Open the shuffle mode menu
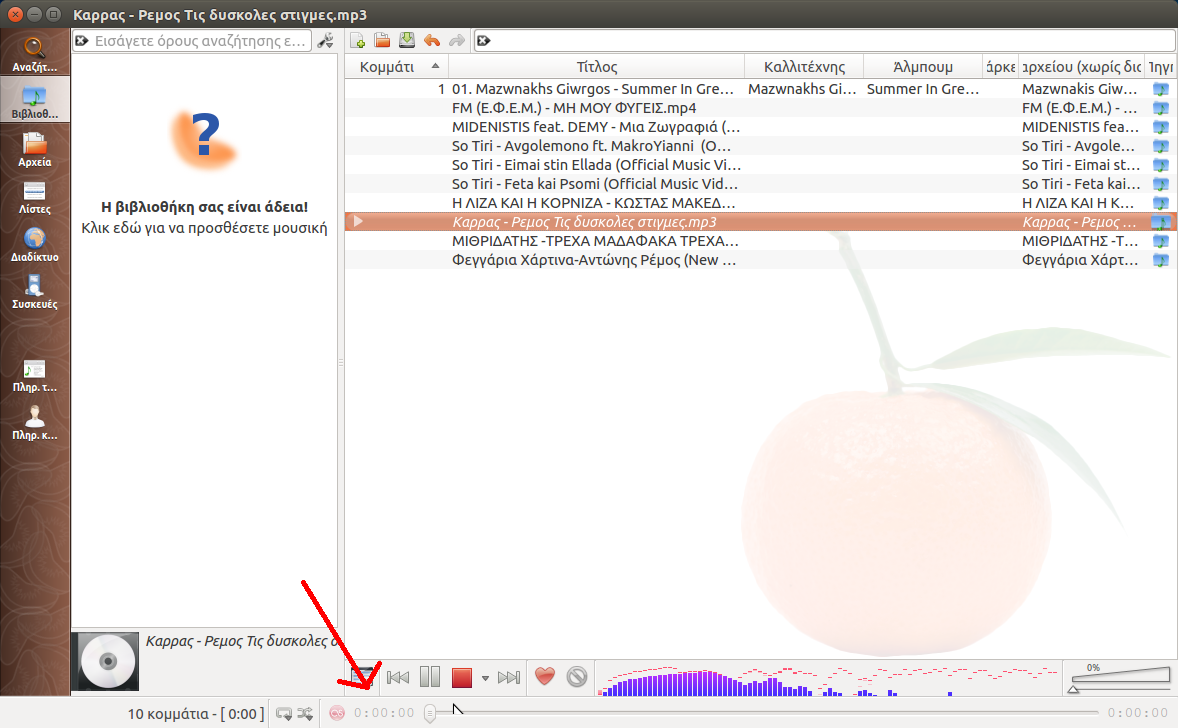The width and height of the screenshot is (1178, 728). (x=305, y=714)
